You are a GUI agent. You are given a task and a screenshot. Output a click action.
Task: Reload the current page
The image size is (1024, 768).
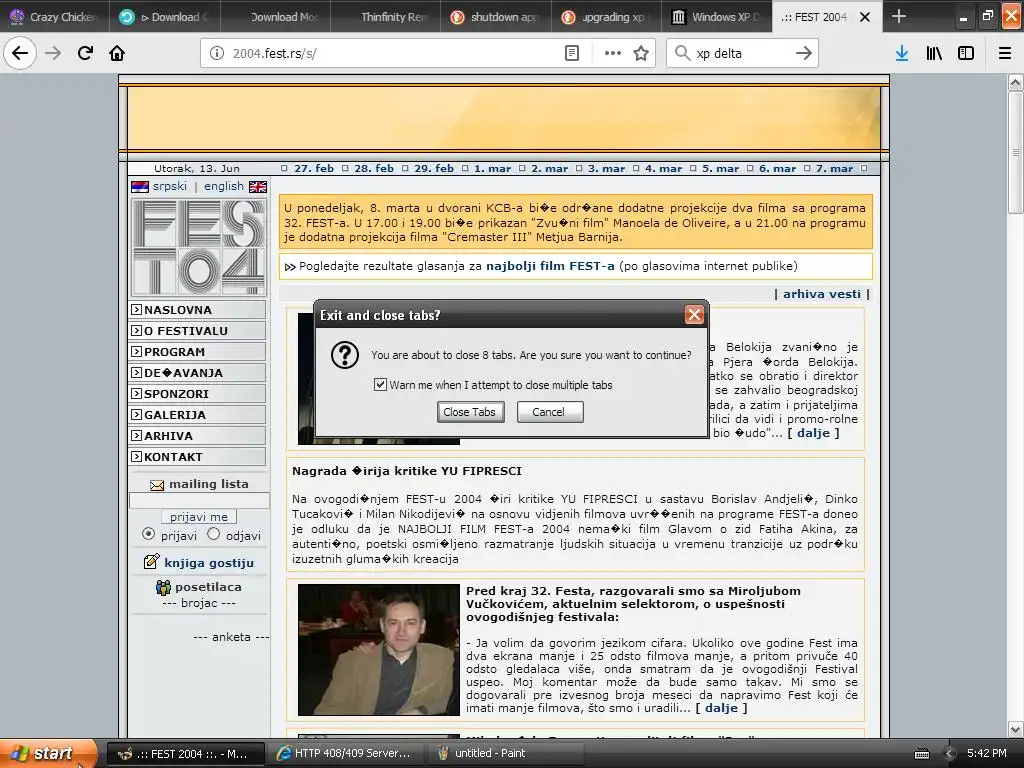click(x=85, y=53)
